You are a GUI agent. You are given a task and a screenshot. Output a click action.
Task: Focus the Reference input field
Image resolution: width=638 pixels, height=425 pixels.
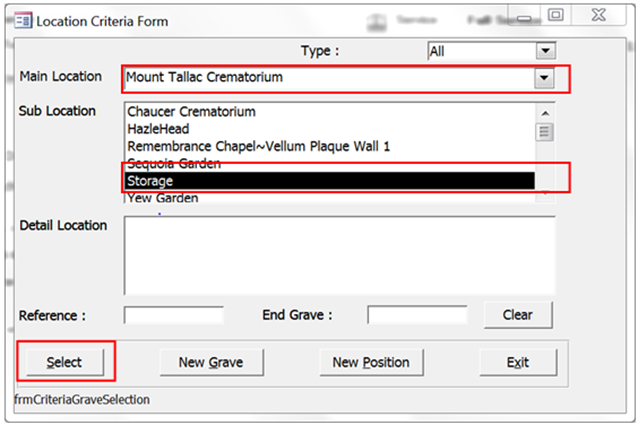174,315
